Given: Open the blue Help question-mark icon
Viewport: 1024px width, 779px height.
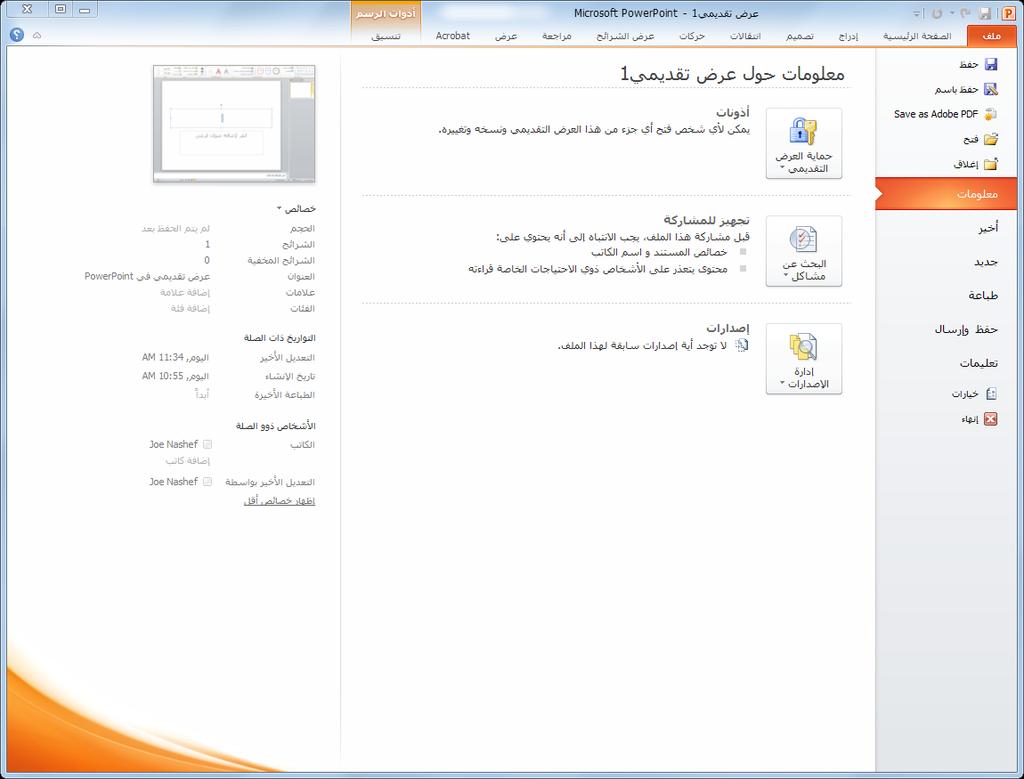Looking at the screenshot, I should [17, 35].
